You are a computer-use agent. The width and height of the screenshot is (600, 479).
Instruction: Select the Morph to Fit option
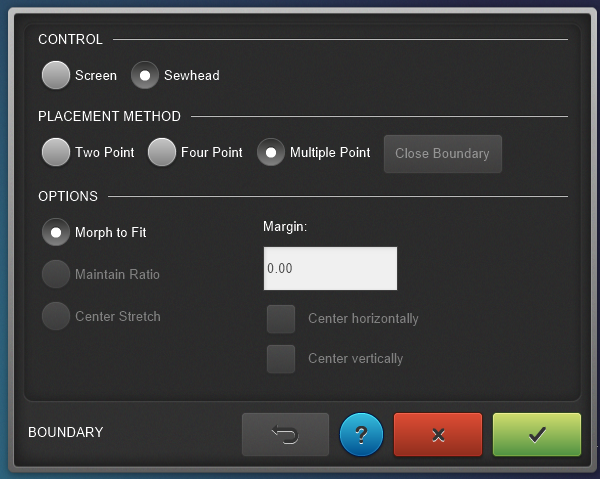pos(57,232)
